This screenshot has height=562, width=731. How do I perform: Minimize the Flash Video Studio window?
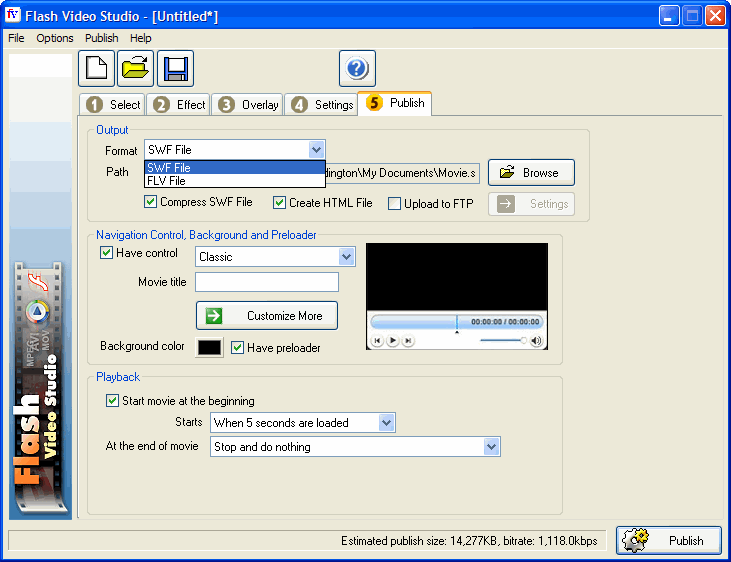tap(669, 16)
